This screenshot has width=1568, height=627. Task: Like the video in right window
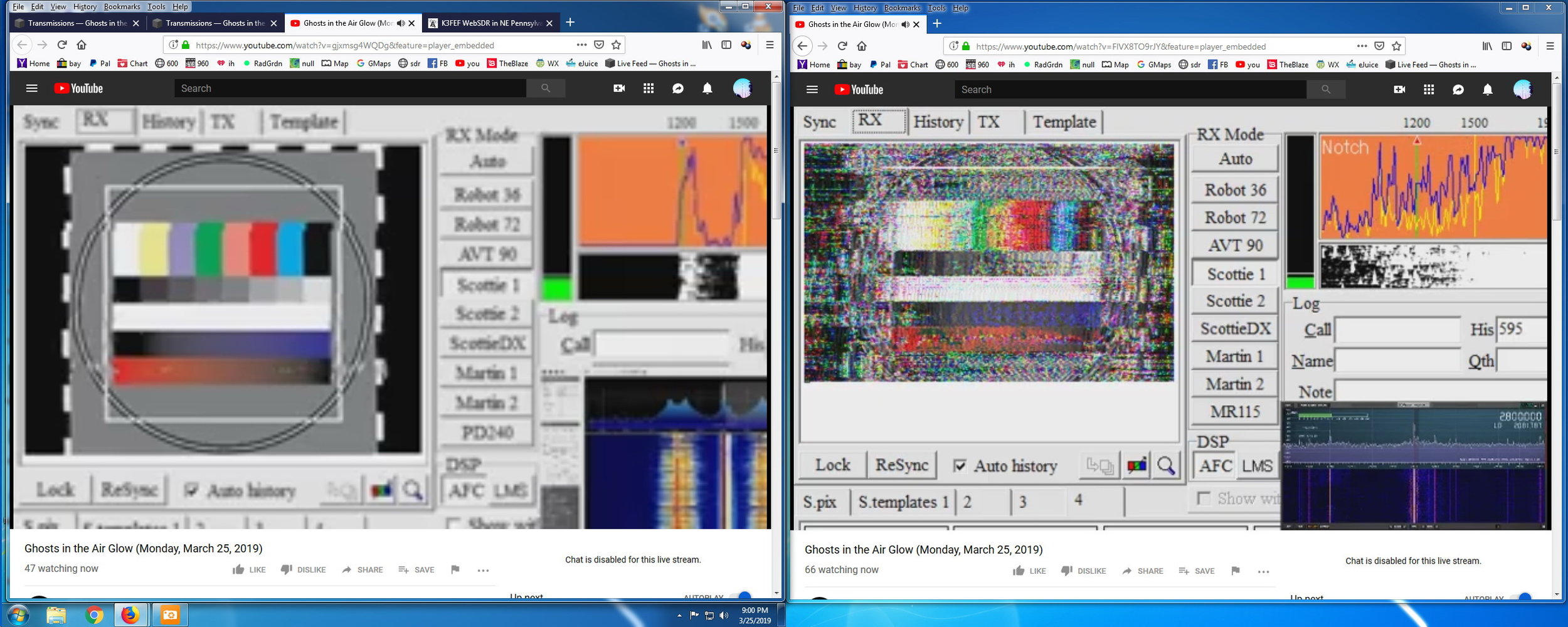click(1029, 571)
